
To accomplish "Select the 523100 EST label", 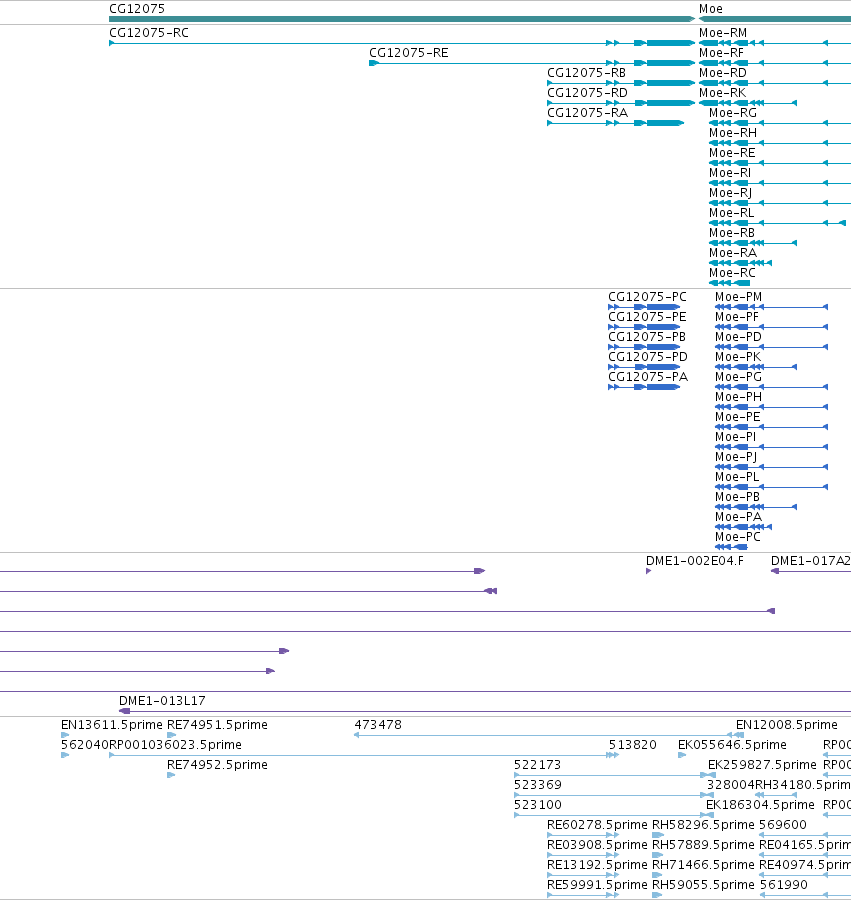I will (538, 805).
